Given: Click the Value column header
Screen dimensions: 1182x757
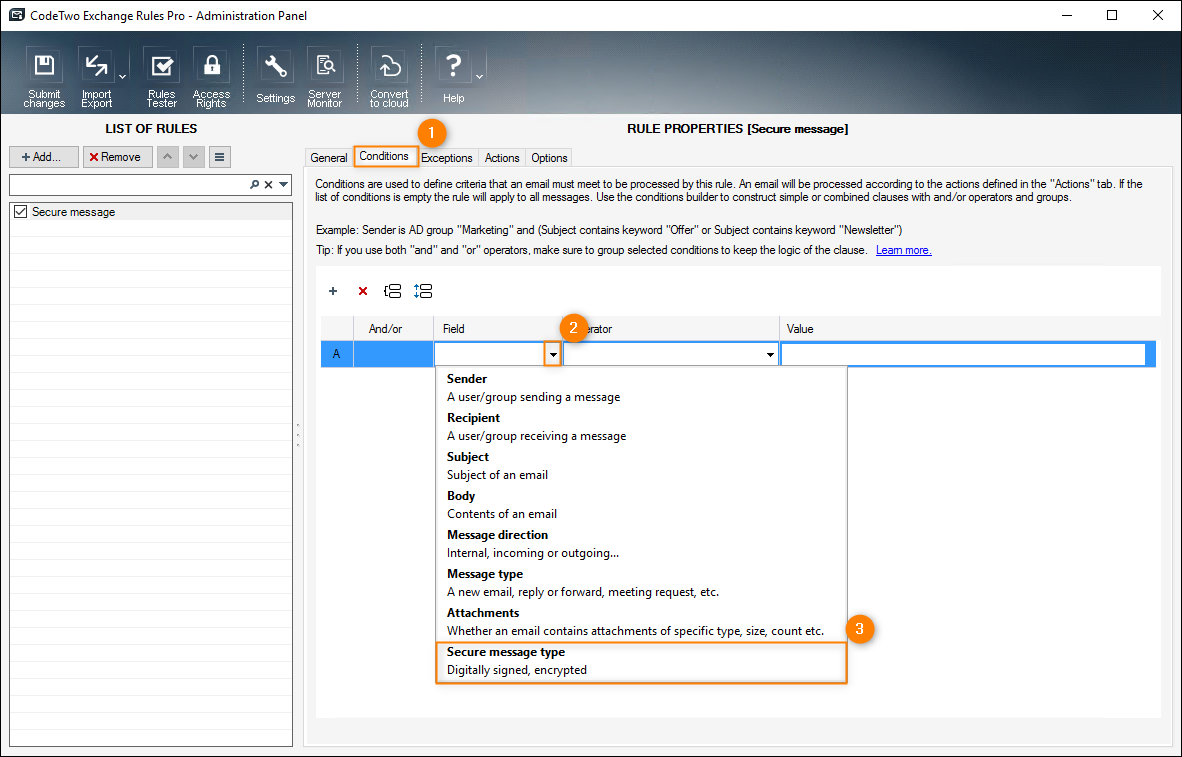Looking at the screenshot, I should pyautogui.click(x=969, y=329).
